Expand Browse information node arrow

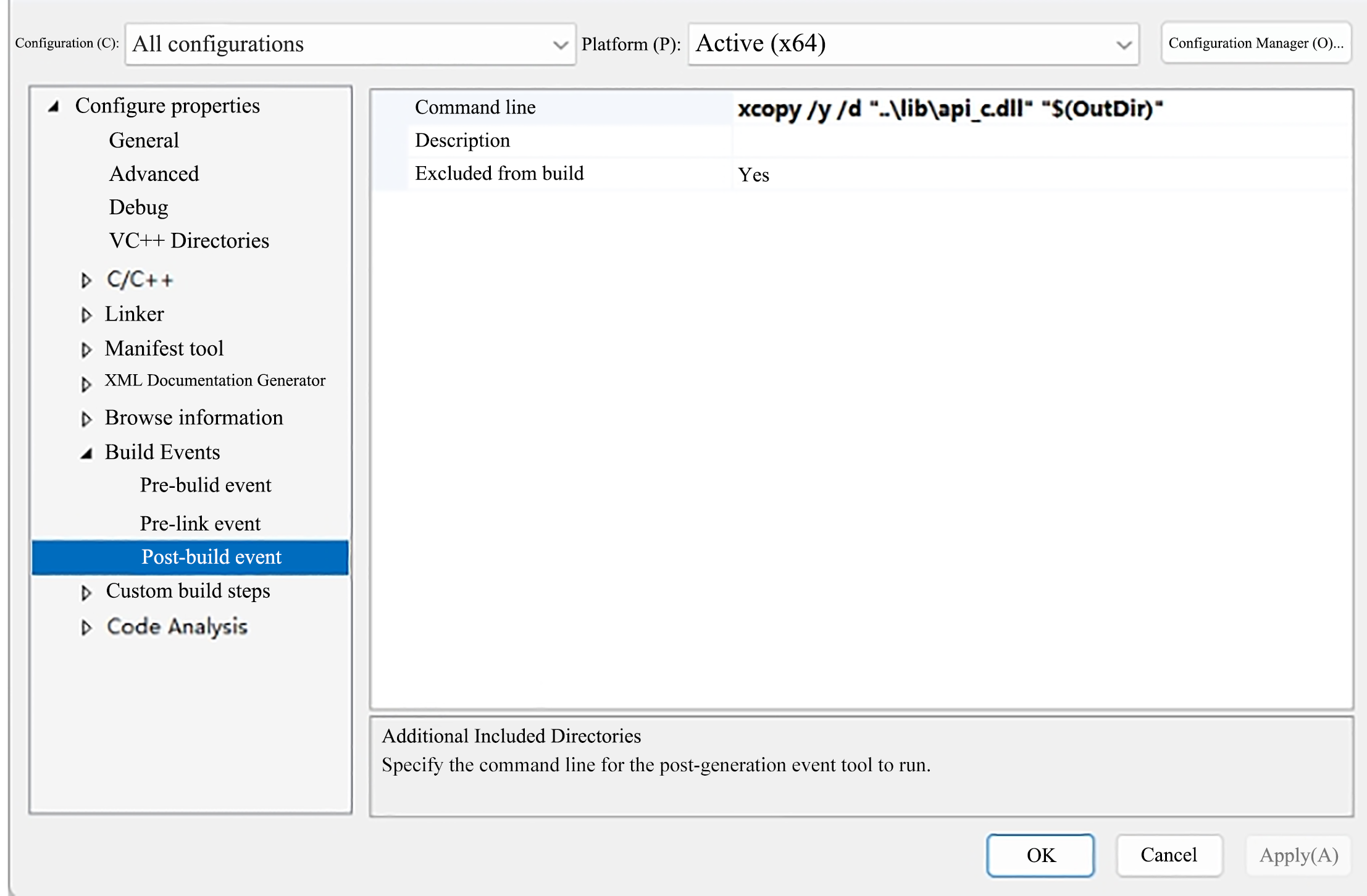pos(86,419)
